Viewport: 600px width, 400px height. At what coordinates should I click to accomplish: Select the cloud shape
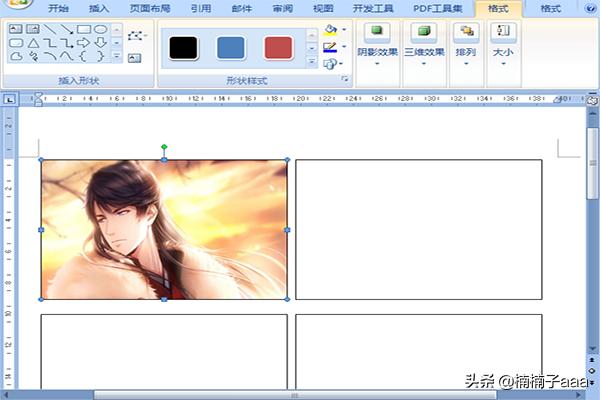tap(16, 56)
